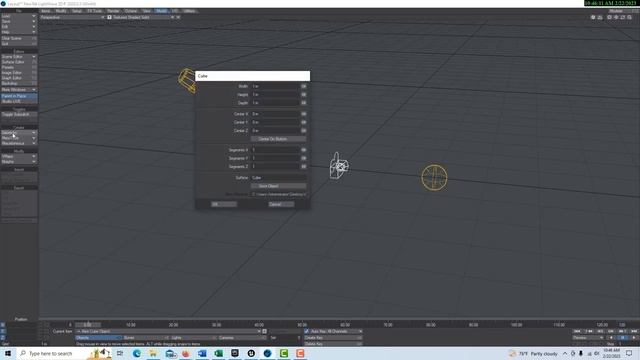Screen dimensions: 640x360
Task: Click the Windows Start button
Action: point(7,353)
